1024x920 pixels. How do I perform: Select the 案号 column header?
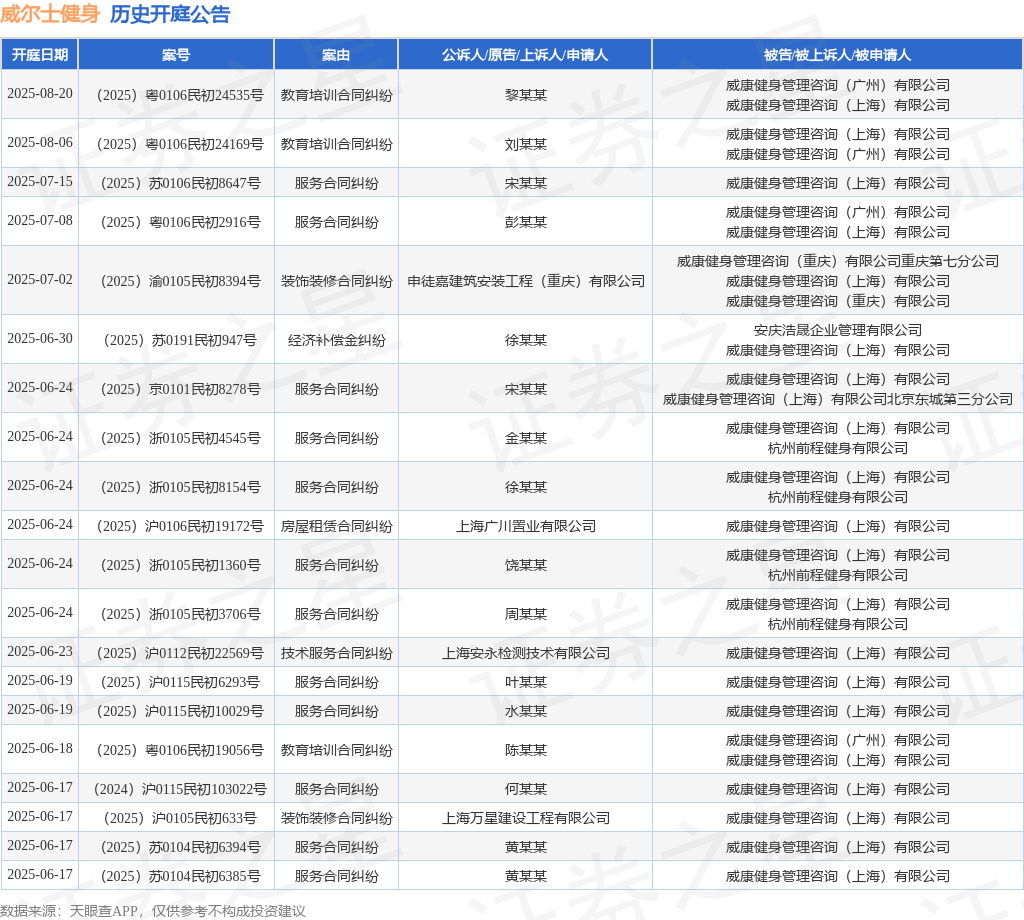click(176, 55)
